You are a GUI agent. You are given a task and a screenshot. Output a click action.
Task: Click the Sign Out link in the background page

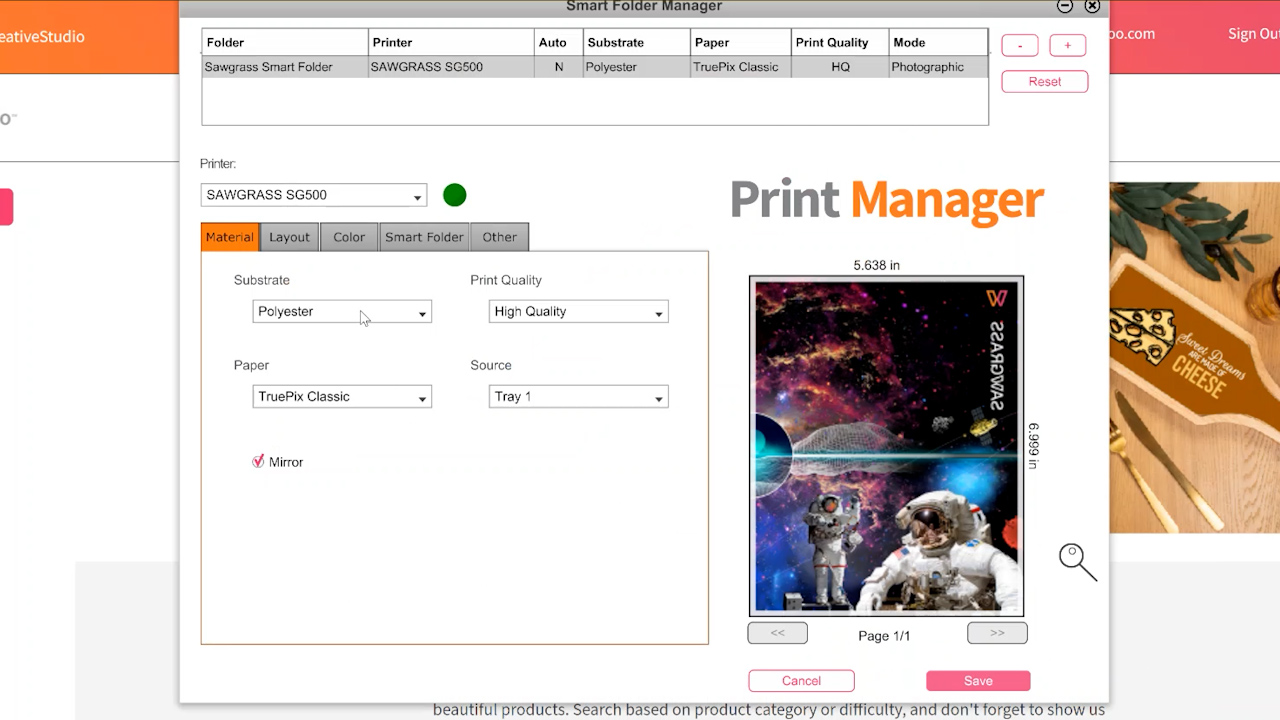(x=1253, y=34)
